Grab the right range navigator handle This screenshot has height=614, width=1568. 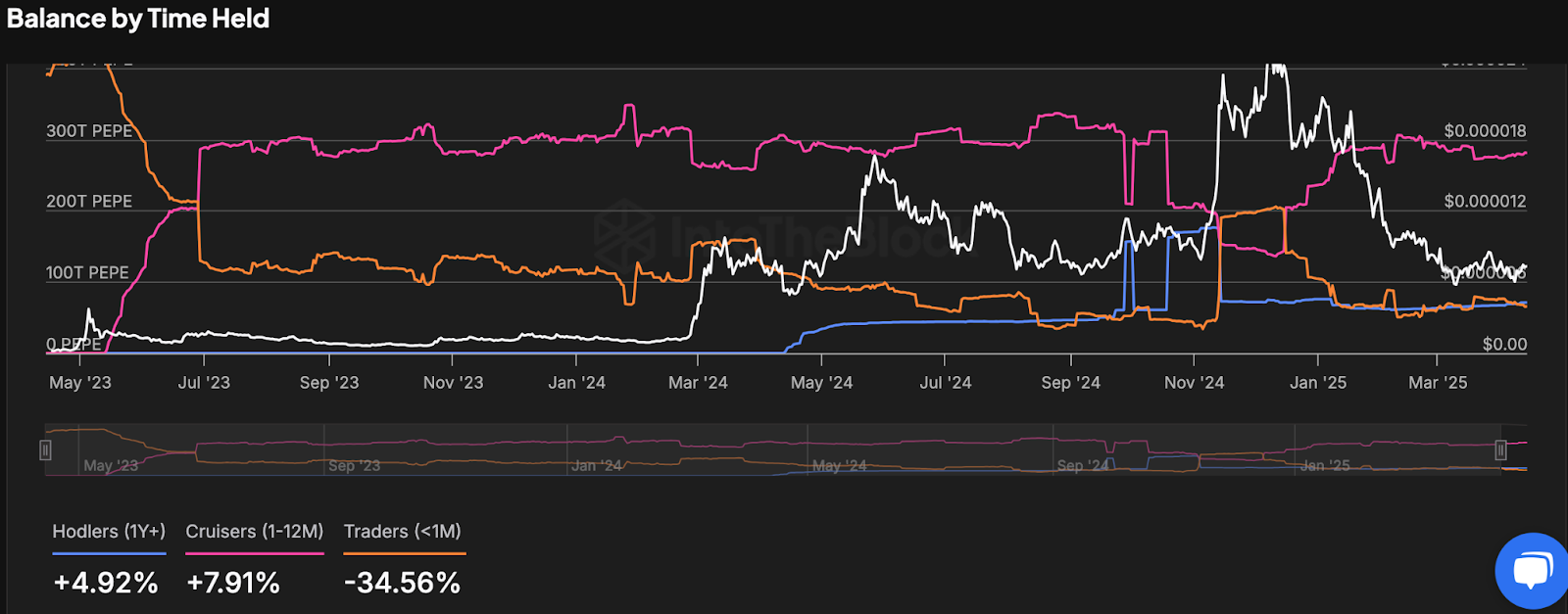click(x=1500, y=449)
